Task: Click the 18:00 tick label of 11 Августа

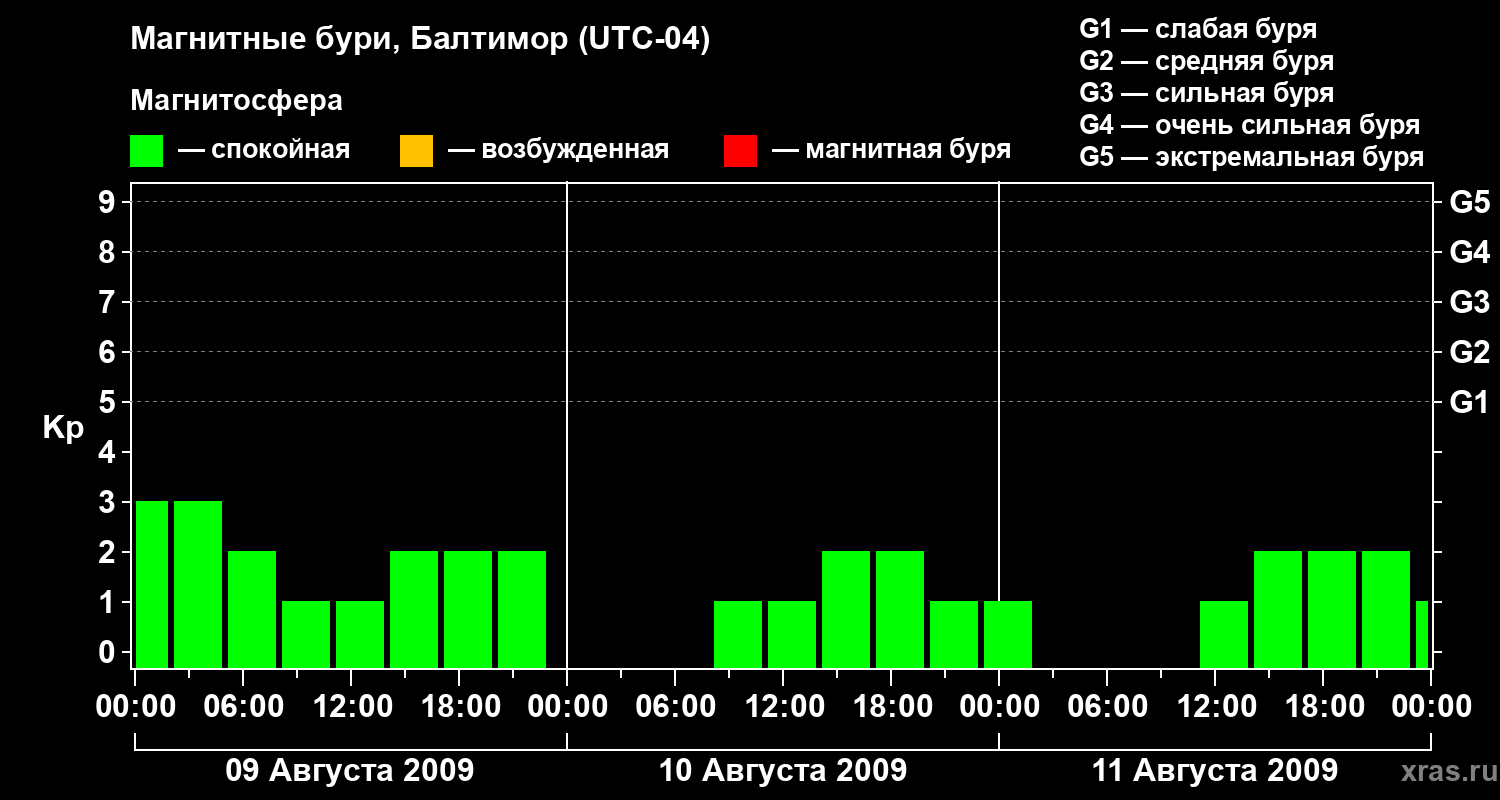Action: click(x=1323, y=706)
